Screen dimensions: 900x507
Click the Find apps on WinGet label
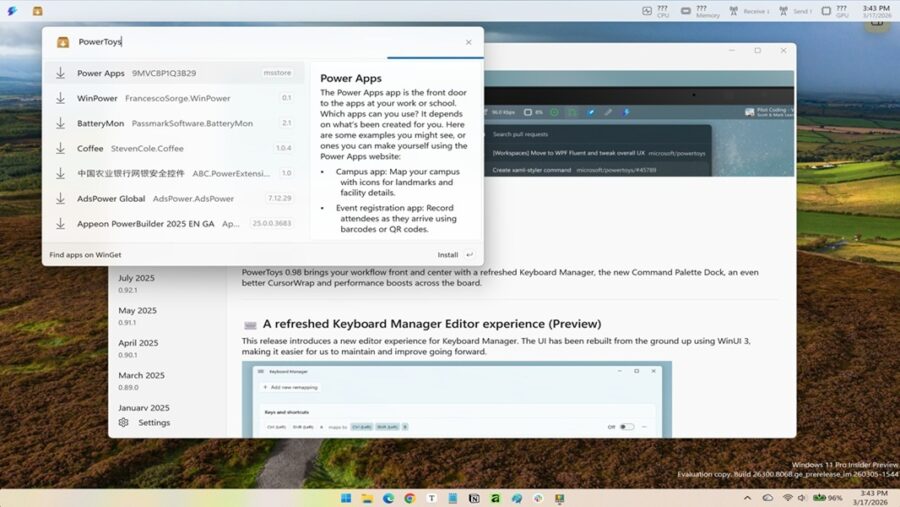[85, 254]
